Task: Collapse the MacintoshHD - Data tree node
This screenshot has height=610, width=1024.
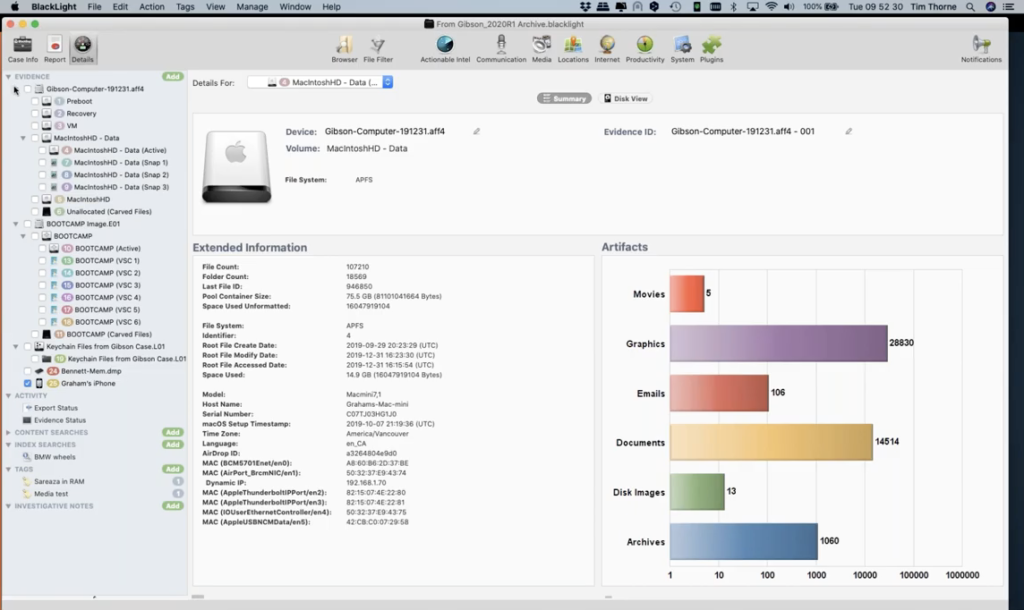Action: coord(24,138)
